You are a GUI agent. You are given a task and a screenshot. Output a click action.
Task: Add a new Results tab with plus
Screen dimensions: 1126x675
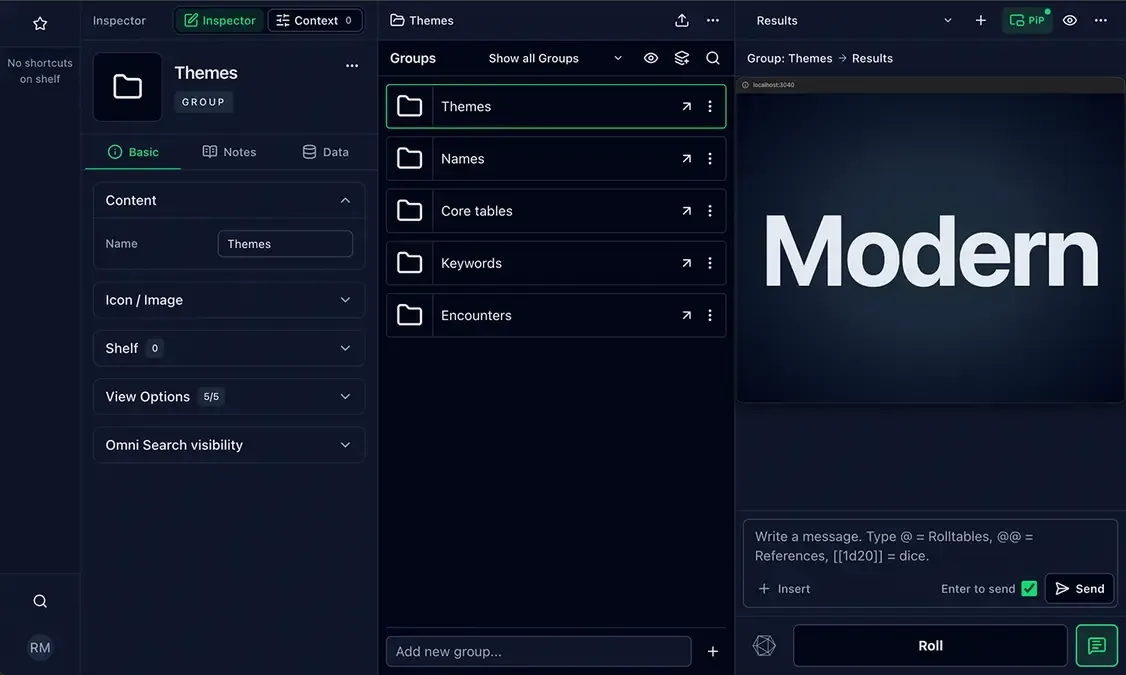pyautogui.click(x=980, y=21)
